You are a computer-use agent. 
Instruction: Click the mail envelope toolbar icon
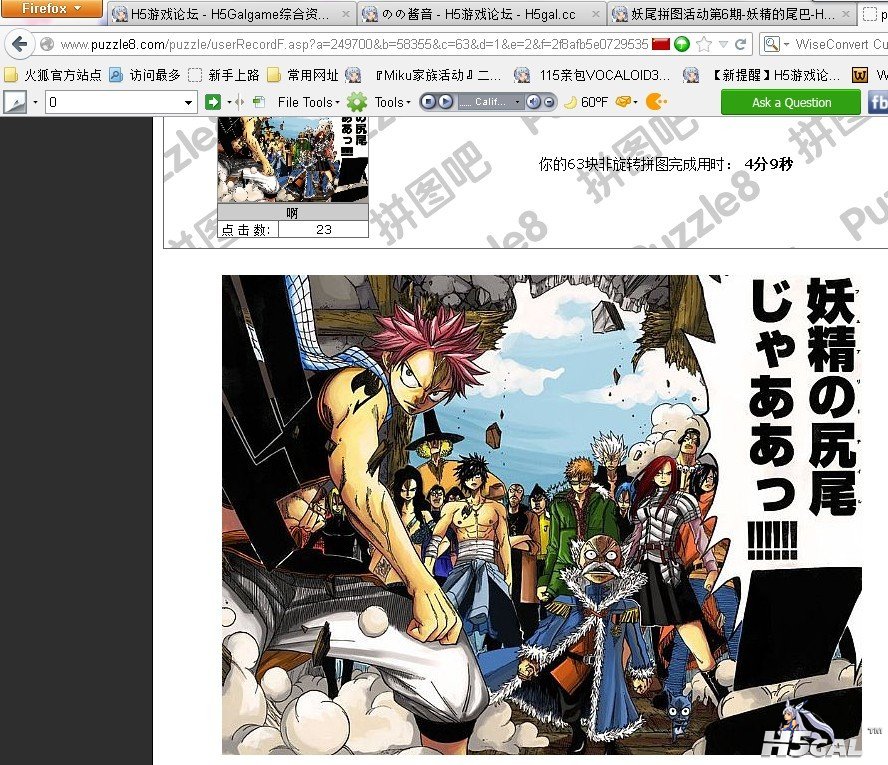point(624,102)
